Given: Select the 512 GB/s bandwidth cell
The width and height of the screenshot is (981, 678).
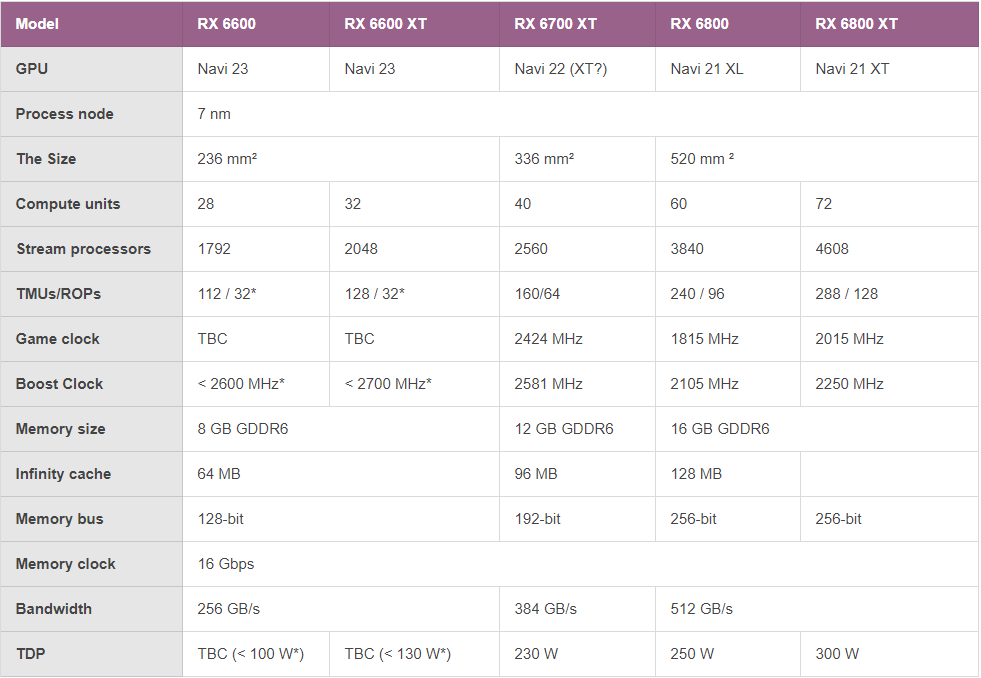Looking at the screenshot, I should (x=702, y=609).
